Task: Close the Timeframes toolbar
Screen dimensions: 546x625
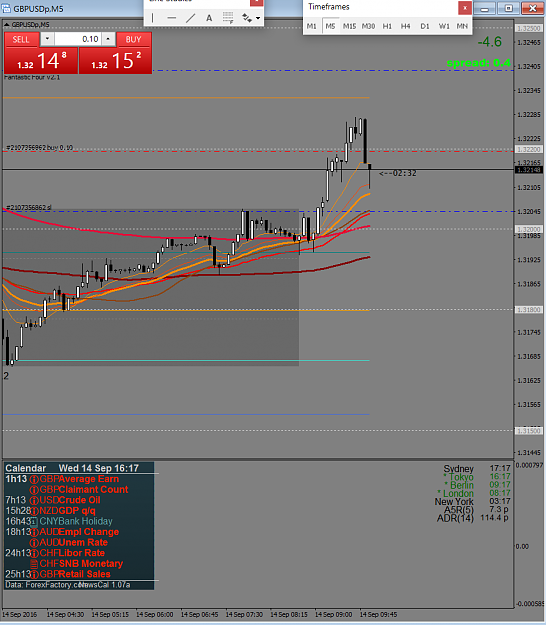Action: [465, 8]
